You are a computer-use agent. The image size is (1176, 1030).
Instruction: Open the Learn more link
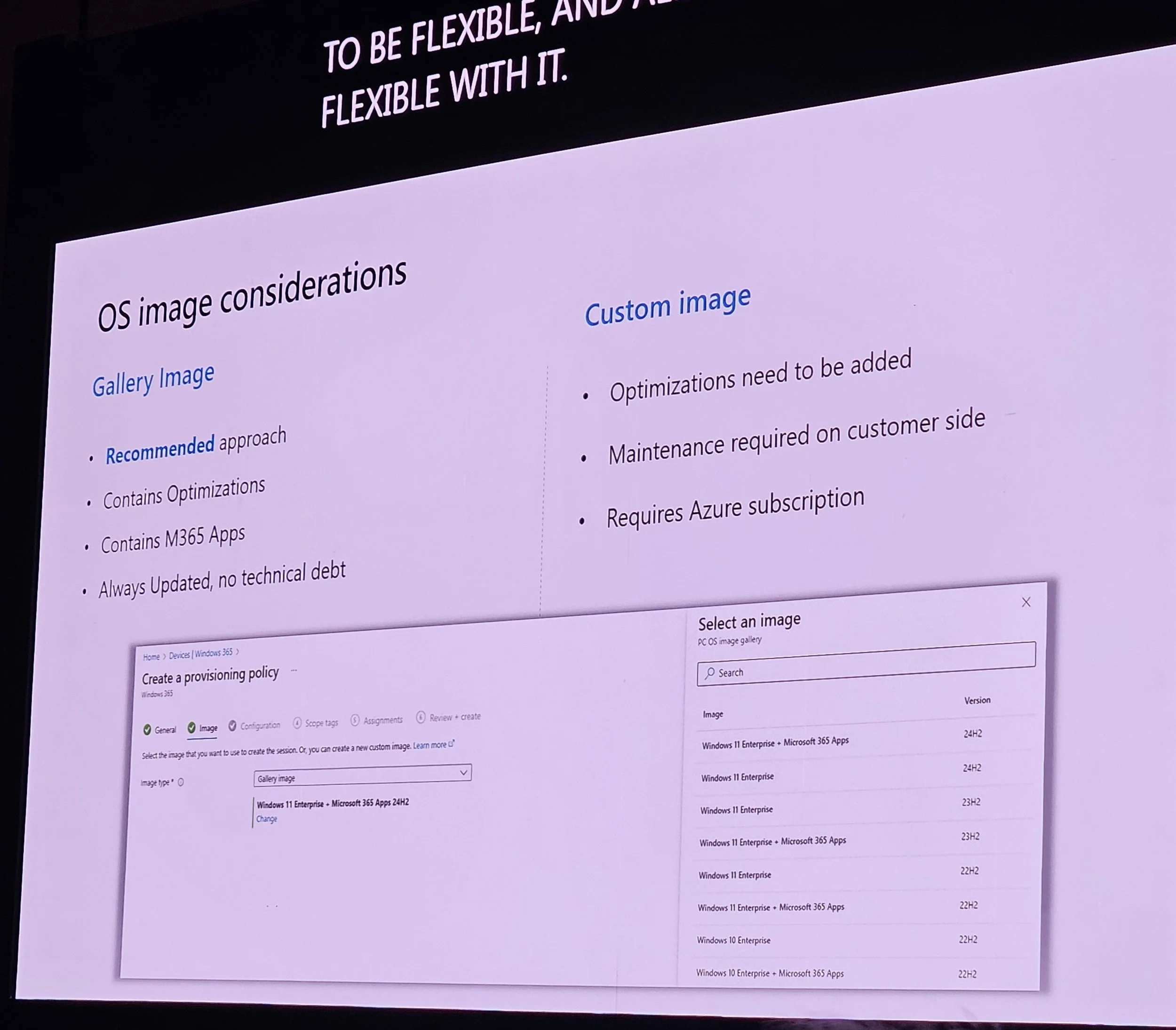pyautogui.click(x=430, y=745)
